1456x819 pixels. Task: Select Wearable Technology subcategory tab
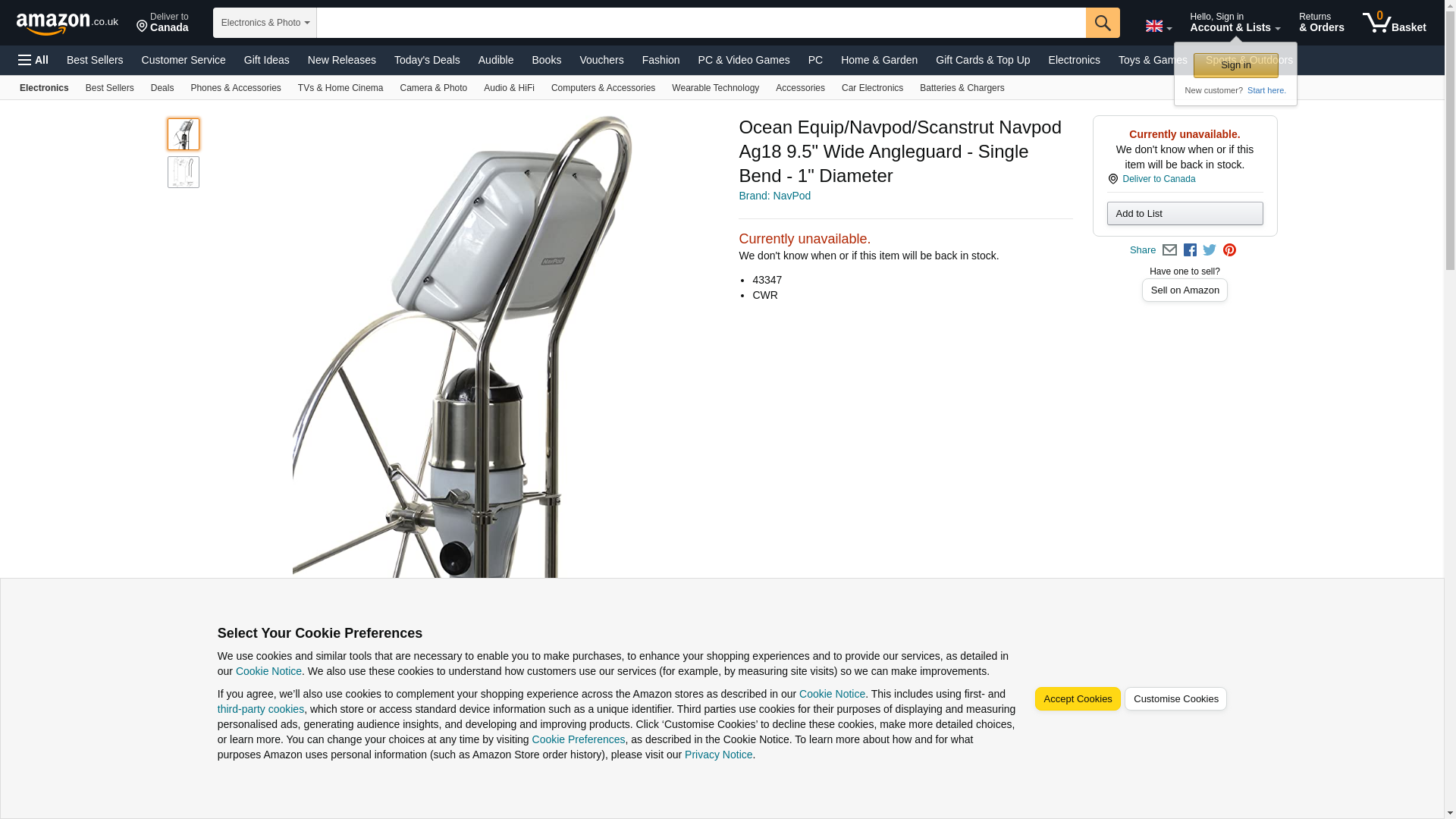pyautogui.click(x=715, y=88)
